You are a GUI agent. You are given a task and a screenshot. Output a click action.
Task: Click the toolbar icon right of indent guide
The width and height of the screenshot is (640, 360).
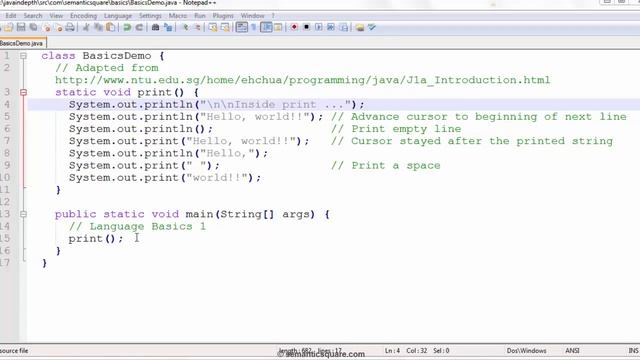click(x=278, y=27)
